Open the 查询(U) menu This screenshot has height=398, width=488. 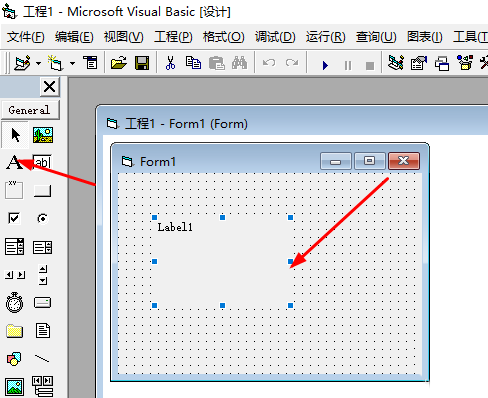(376, 37)
